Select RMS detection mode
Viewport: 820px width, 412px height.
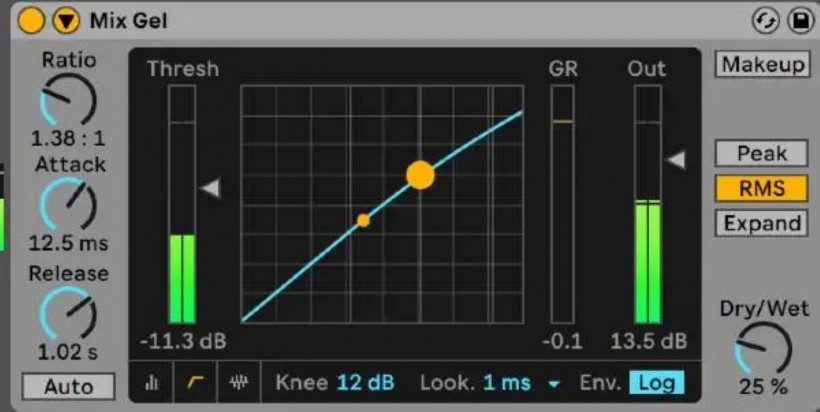[x=762, y=188]
